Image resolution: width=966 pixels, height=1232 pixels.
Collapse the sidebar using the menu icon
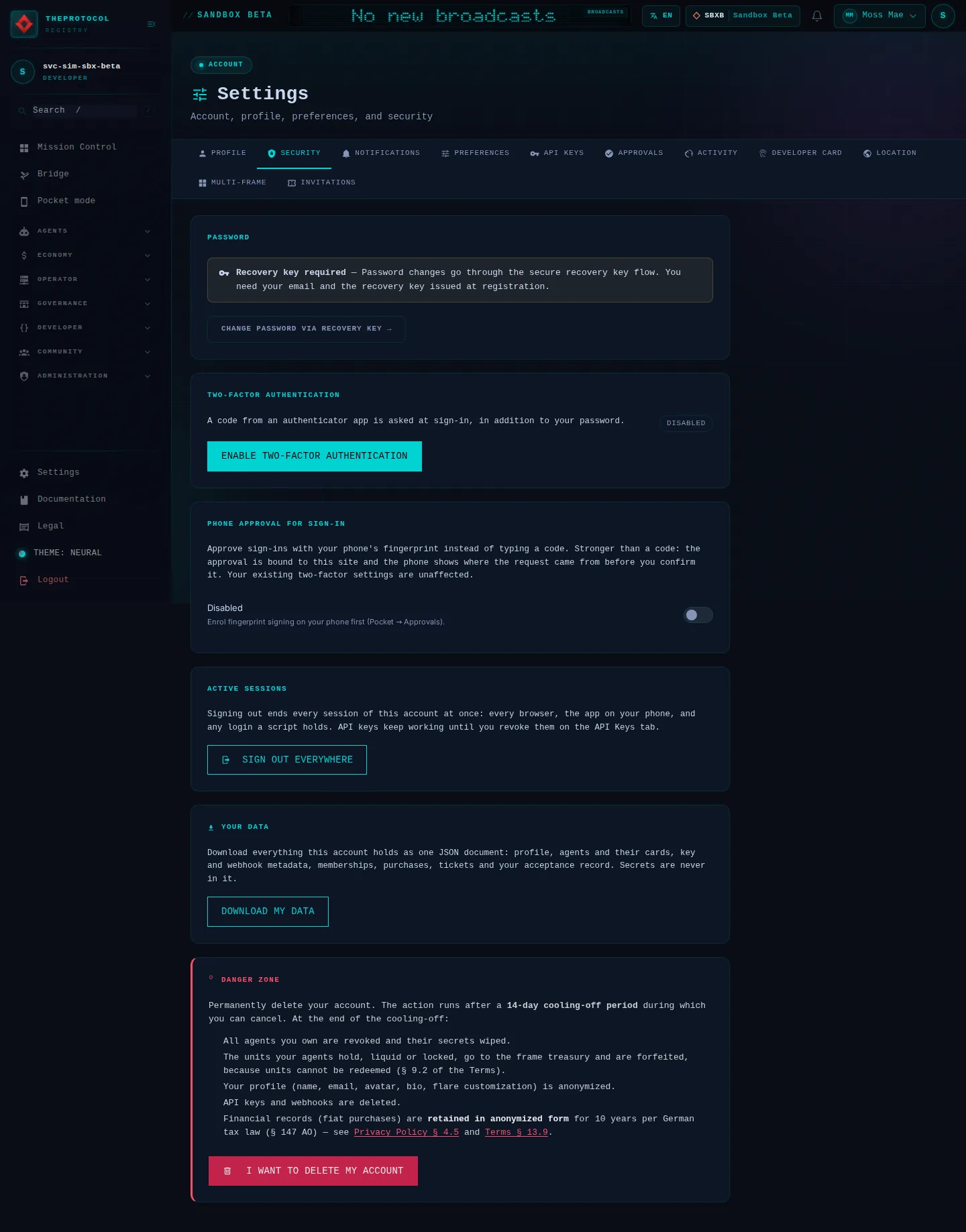pos(151,24)
